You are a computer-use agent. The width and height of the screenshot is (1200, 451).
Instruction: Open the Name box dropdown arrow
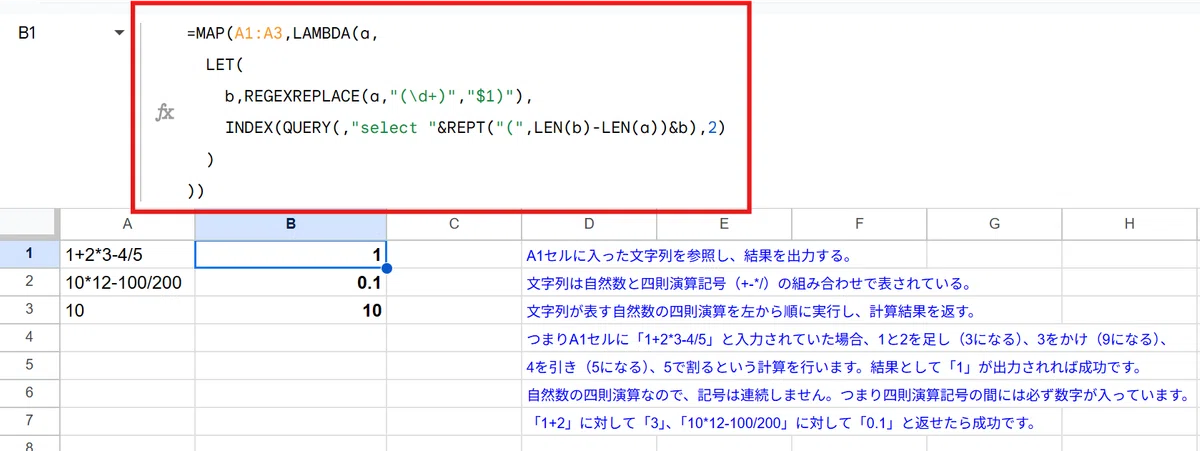coord(120,33)
